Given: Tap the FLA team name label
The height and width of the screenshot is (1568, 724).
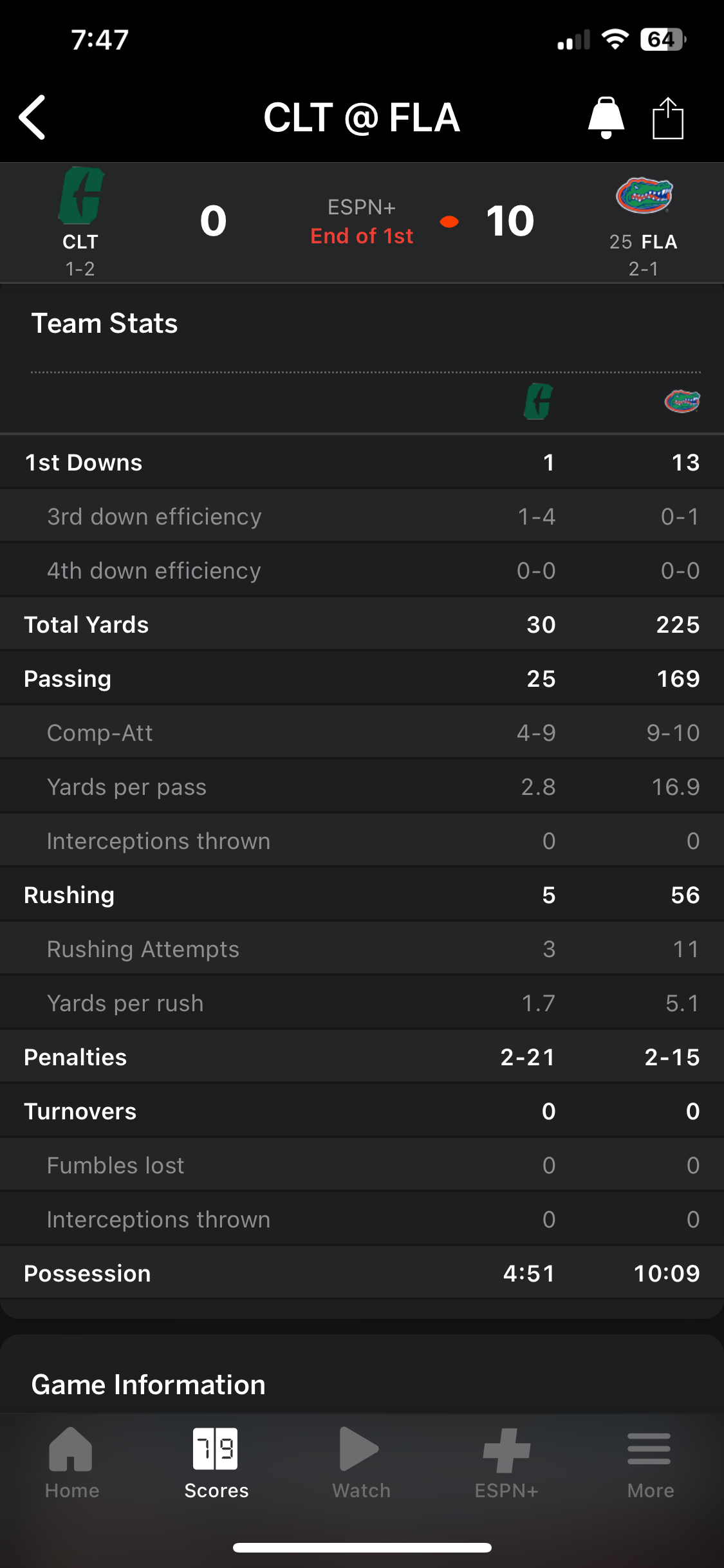Looking at the screenshot, I should click(x=659, y=242).
